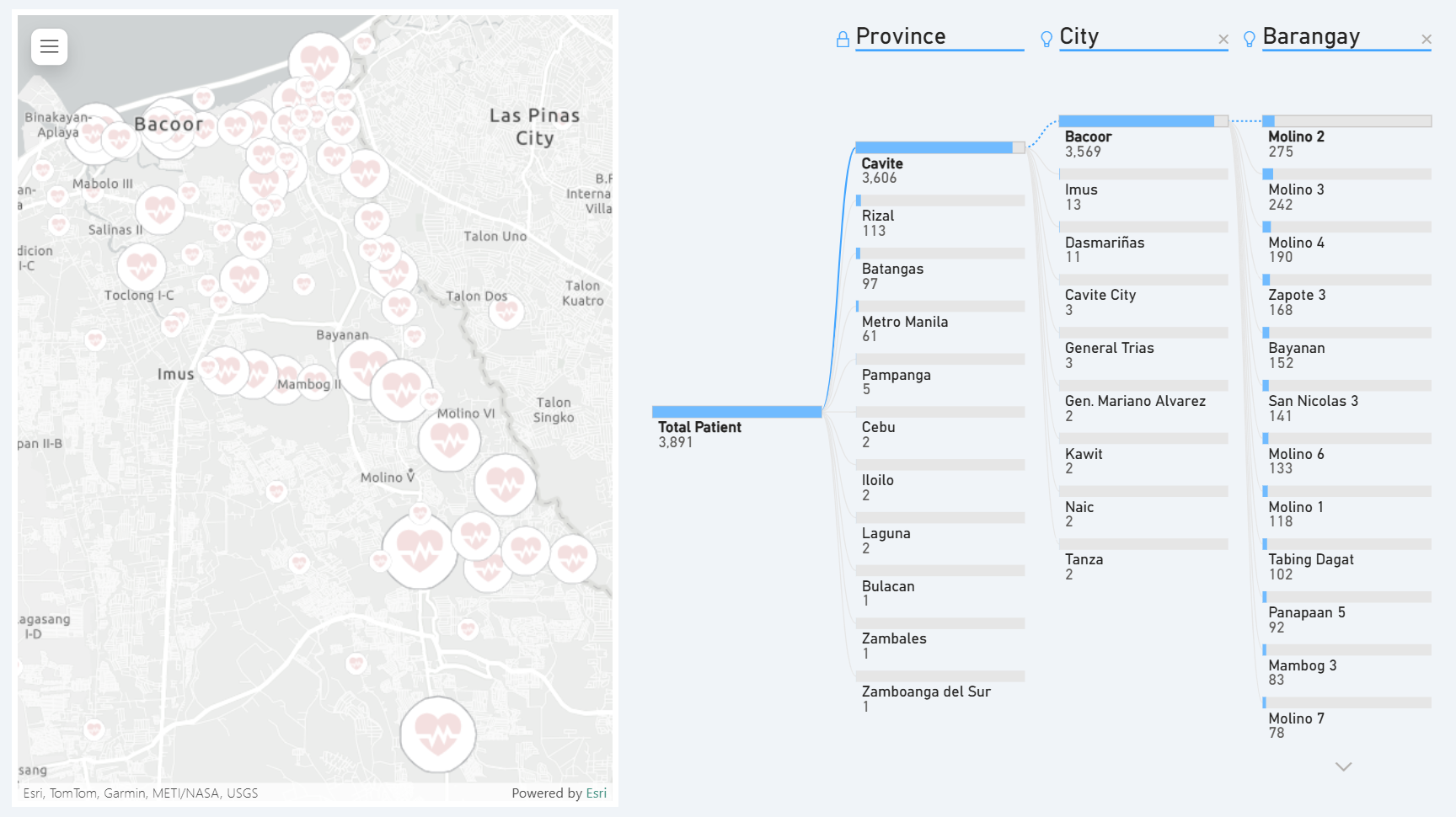Click the lightbulb icon beside Barangay
Image resolution: width=1456 pixels, height=817 pixels.
click(x=1249, y=39)
